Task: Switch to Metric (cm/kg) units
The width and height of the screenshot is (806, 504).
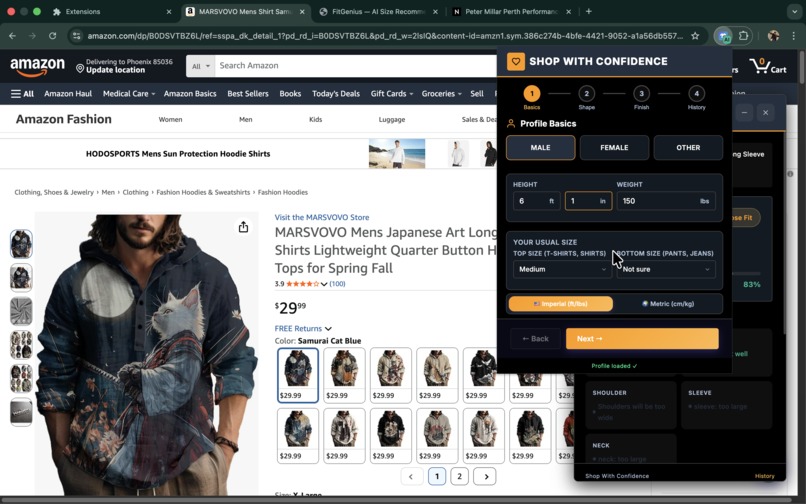Action: [668, 304]
